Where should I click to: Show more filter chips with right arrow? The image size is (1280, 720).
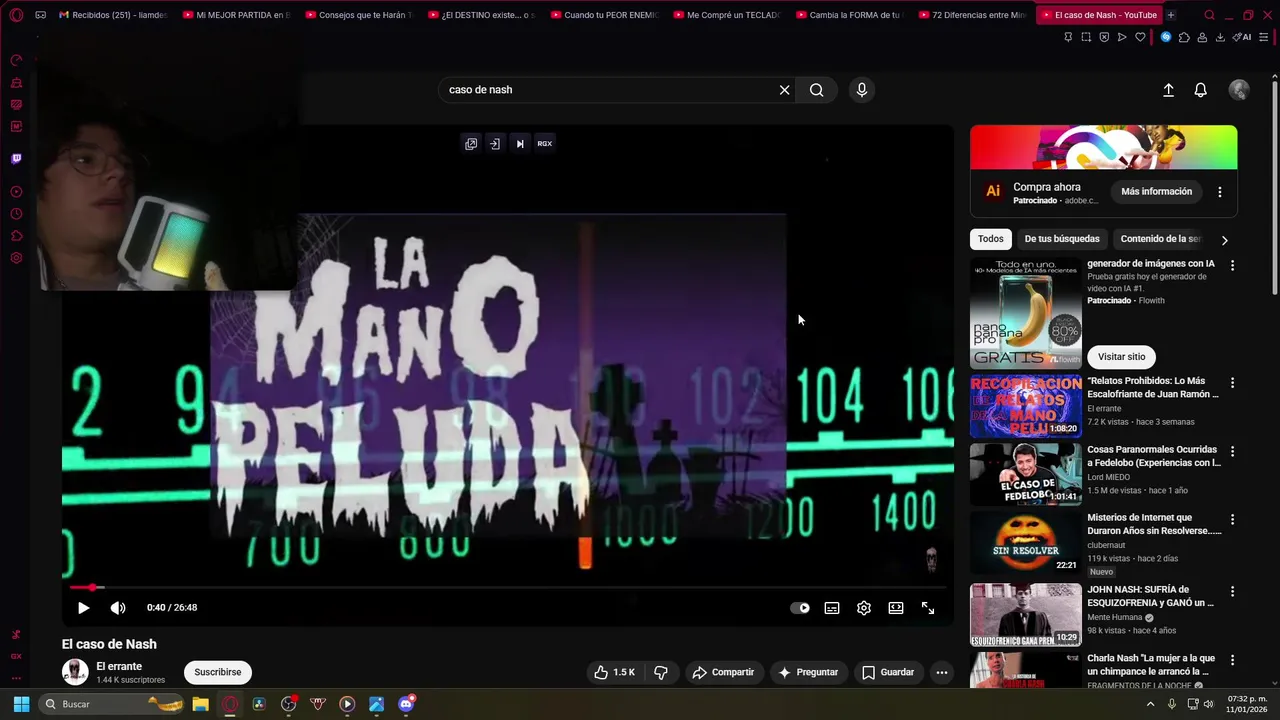click(x=1224, y=240)
